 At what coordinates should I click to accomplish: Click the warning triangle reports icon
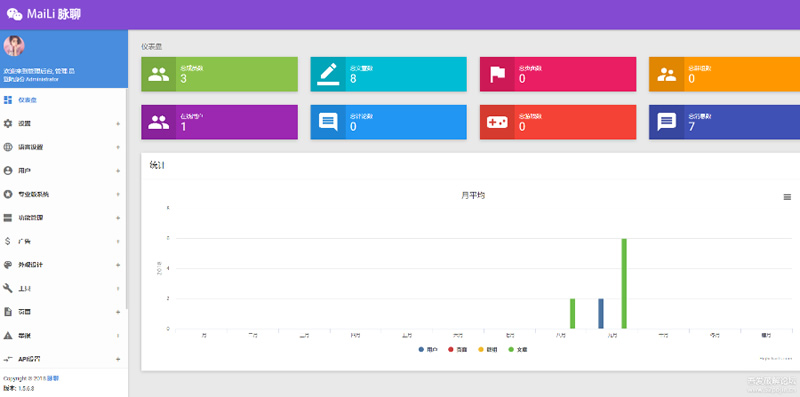pyautogui.click(x=8, y=336)
